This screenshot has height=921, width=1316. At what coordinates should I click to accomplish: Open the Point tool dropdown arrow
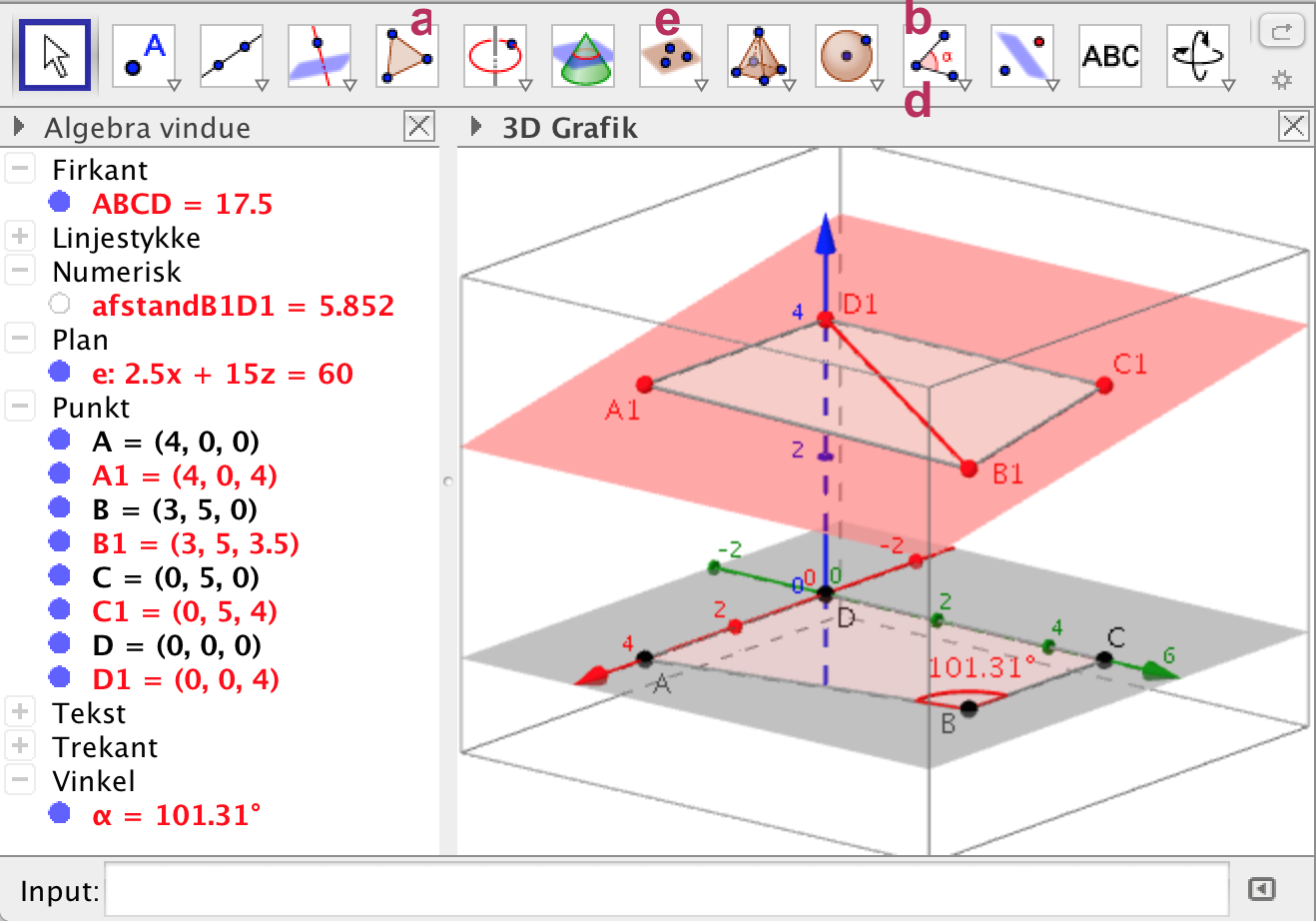[x=173, y=85]
